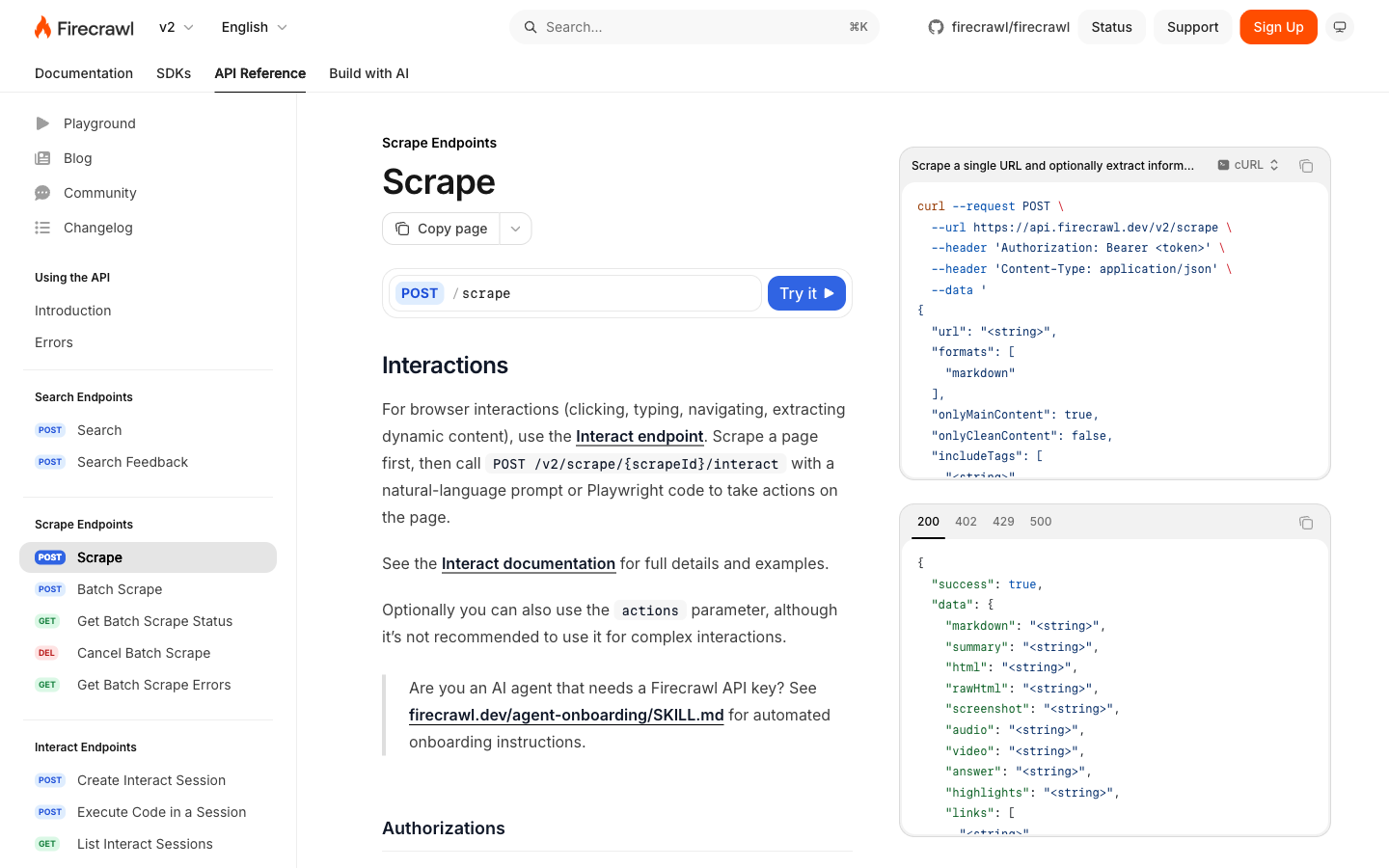Toggle the theme display mode icon

pyautogui.click(x=1340, y=27)
